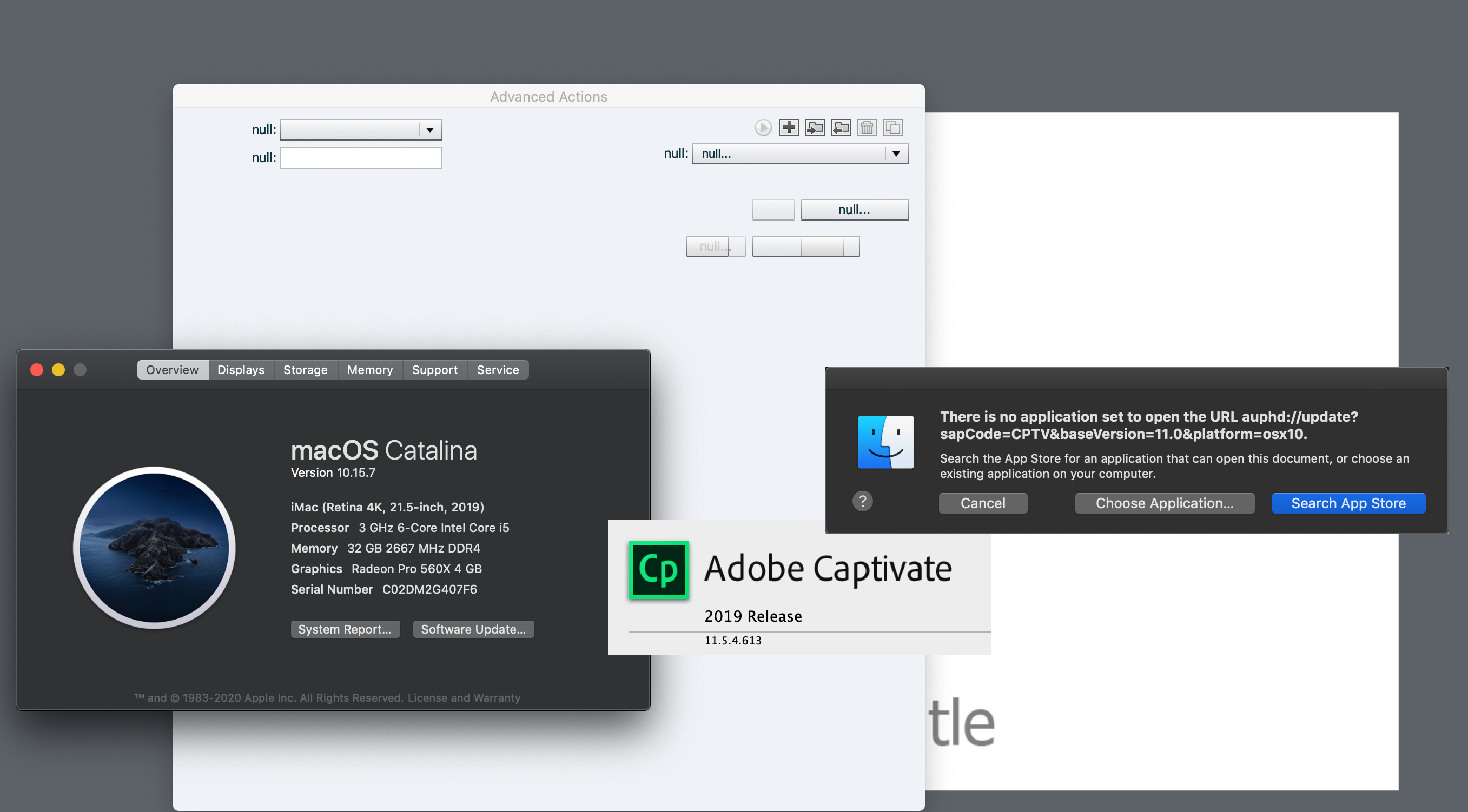
Task: Click the Adobe Captivate Cp logo
Action: tap(658, 569)
